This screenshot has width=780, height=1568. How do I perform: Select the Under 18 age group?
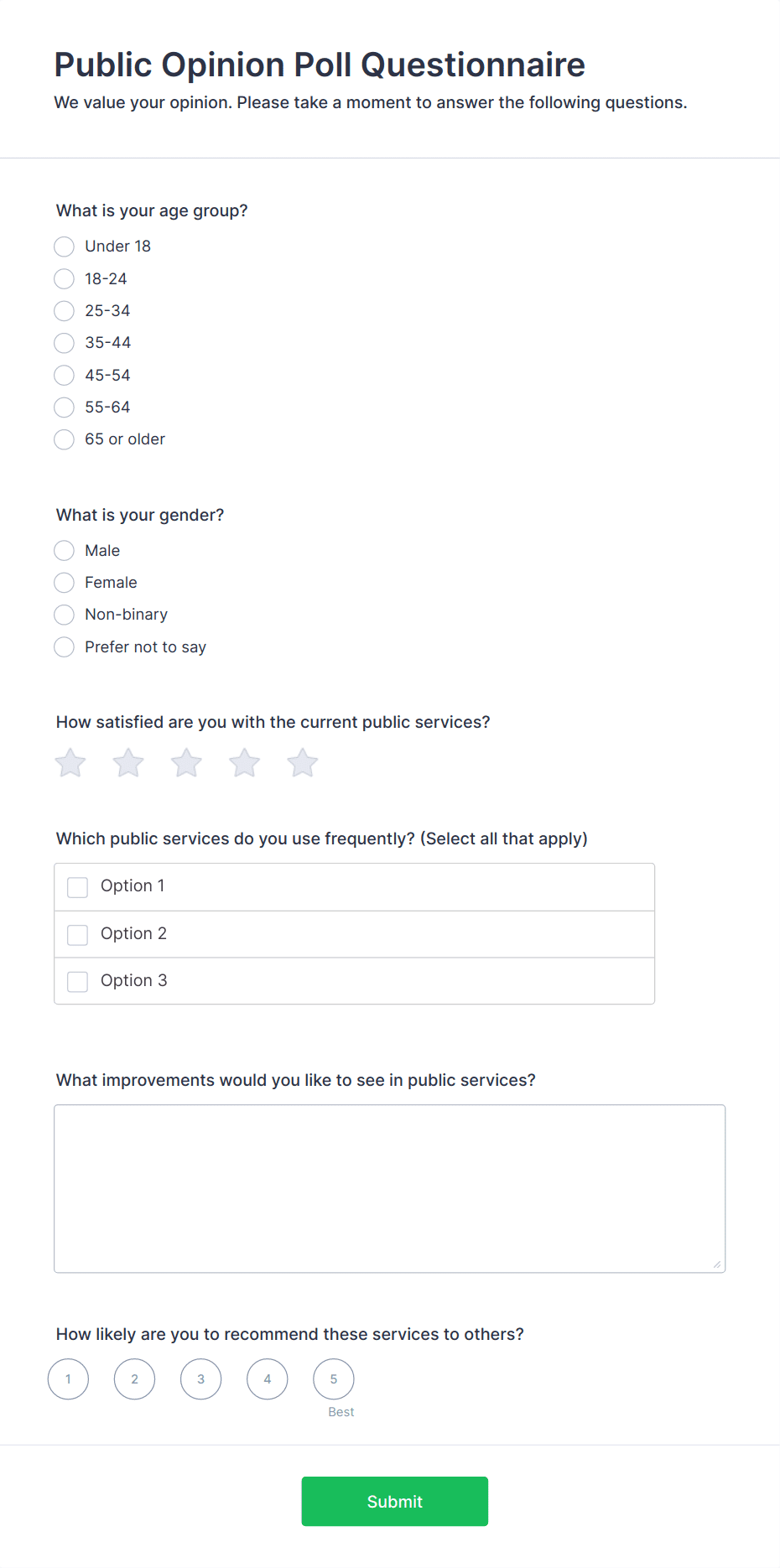click(x=64, y=247)
